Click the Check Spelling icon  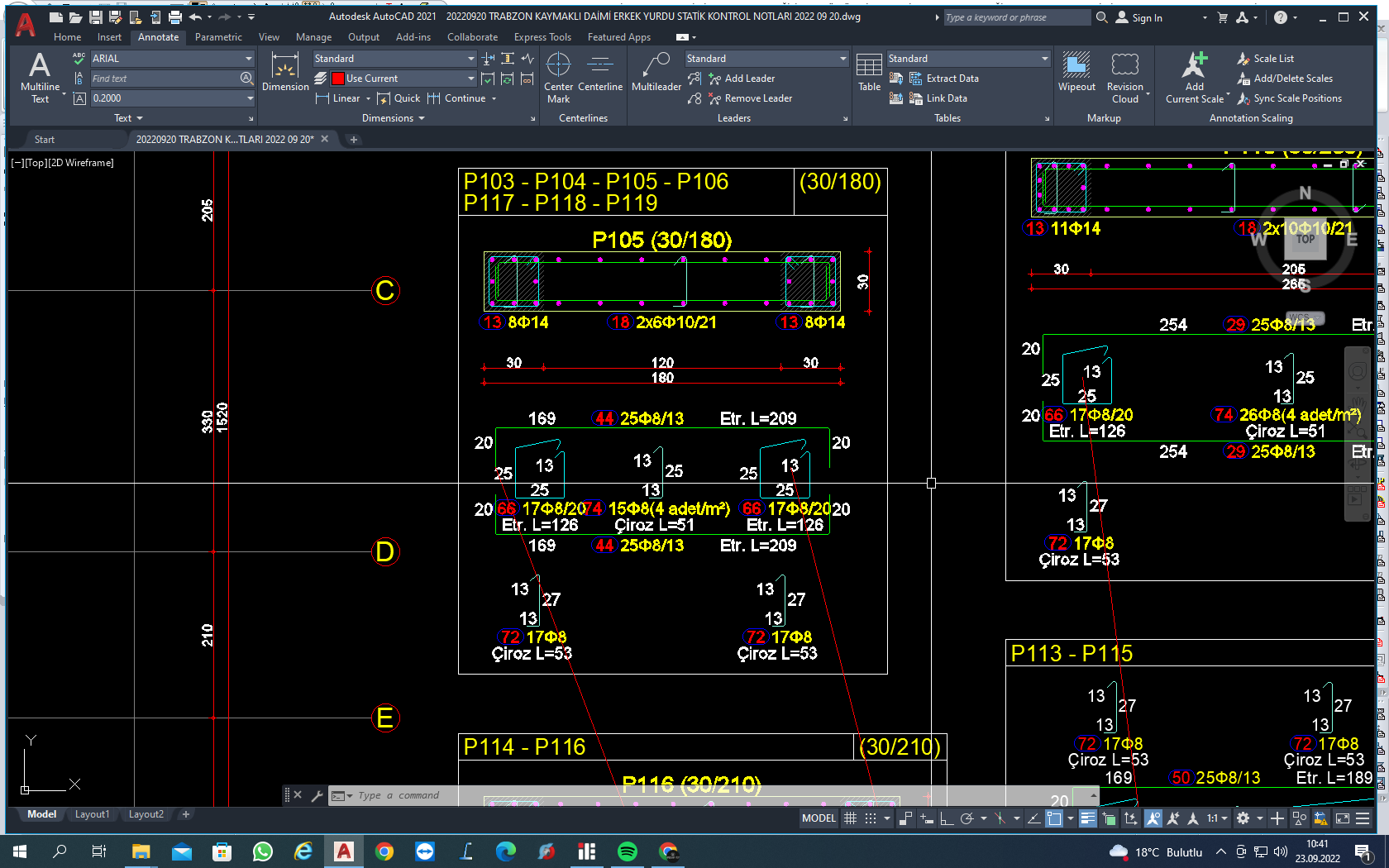[x=79, y=58]
